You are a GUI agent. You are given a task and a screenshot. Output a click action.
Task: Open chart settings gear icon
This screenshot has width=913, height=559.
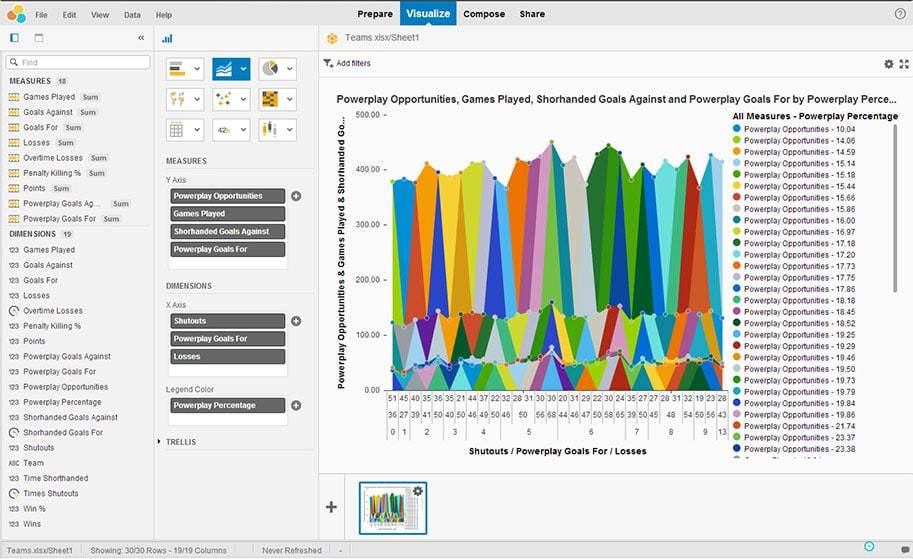tap(888, 64)
